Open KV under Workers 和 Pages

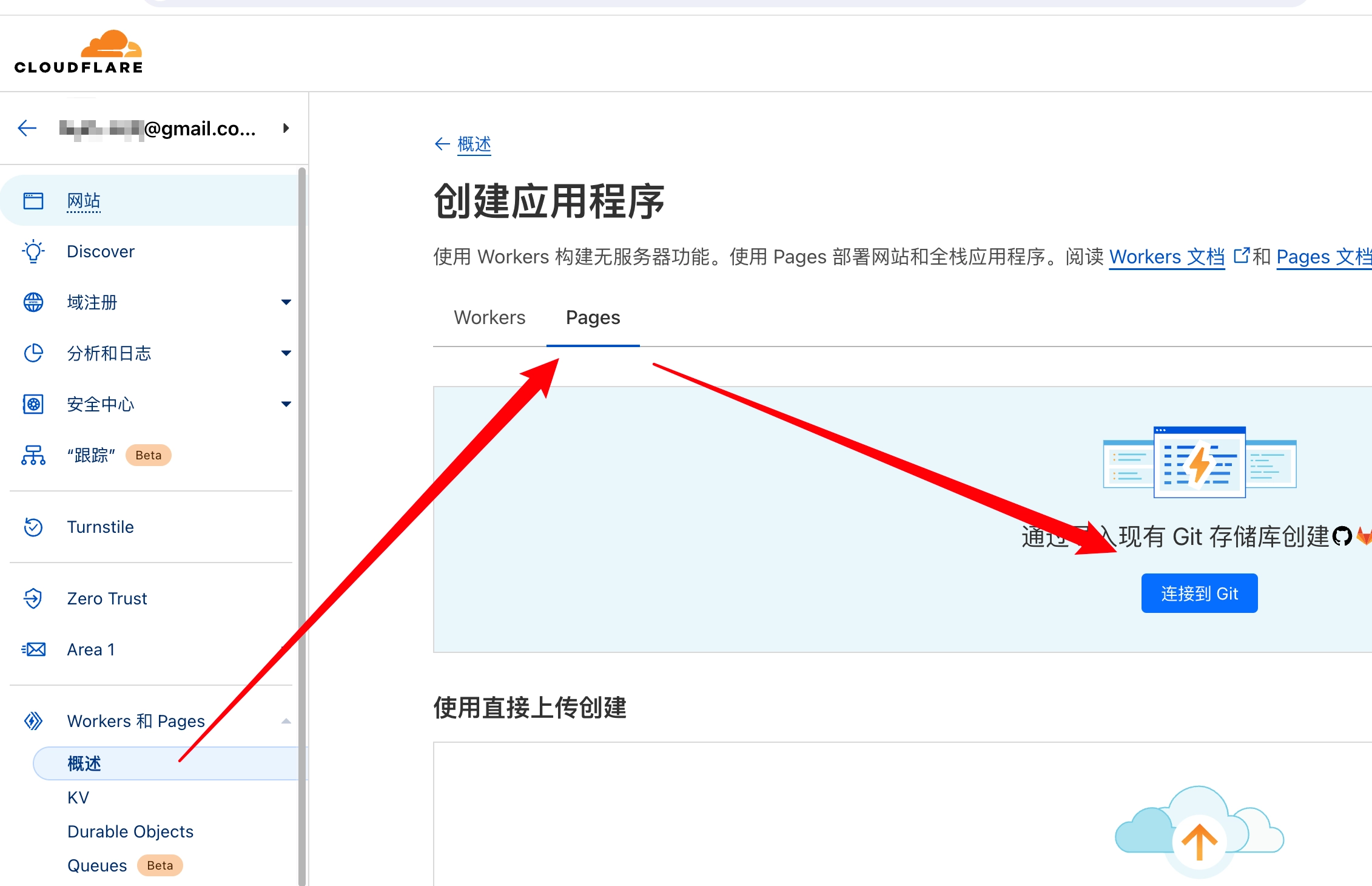[78, 797]
